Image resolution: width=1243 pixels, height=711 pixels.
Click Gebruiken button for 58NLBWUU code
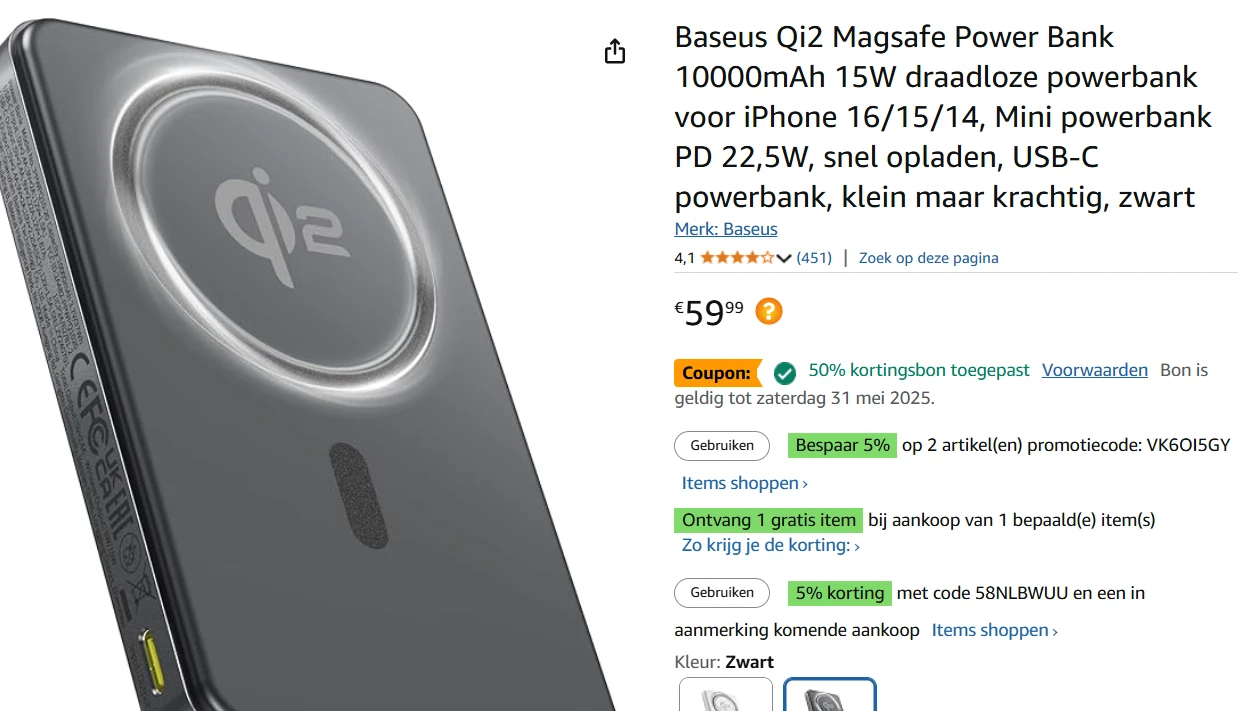[722, 593]
